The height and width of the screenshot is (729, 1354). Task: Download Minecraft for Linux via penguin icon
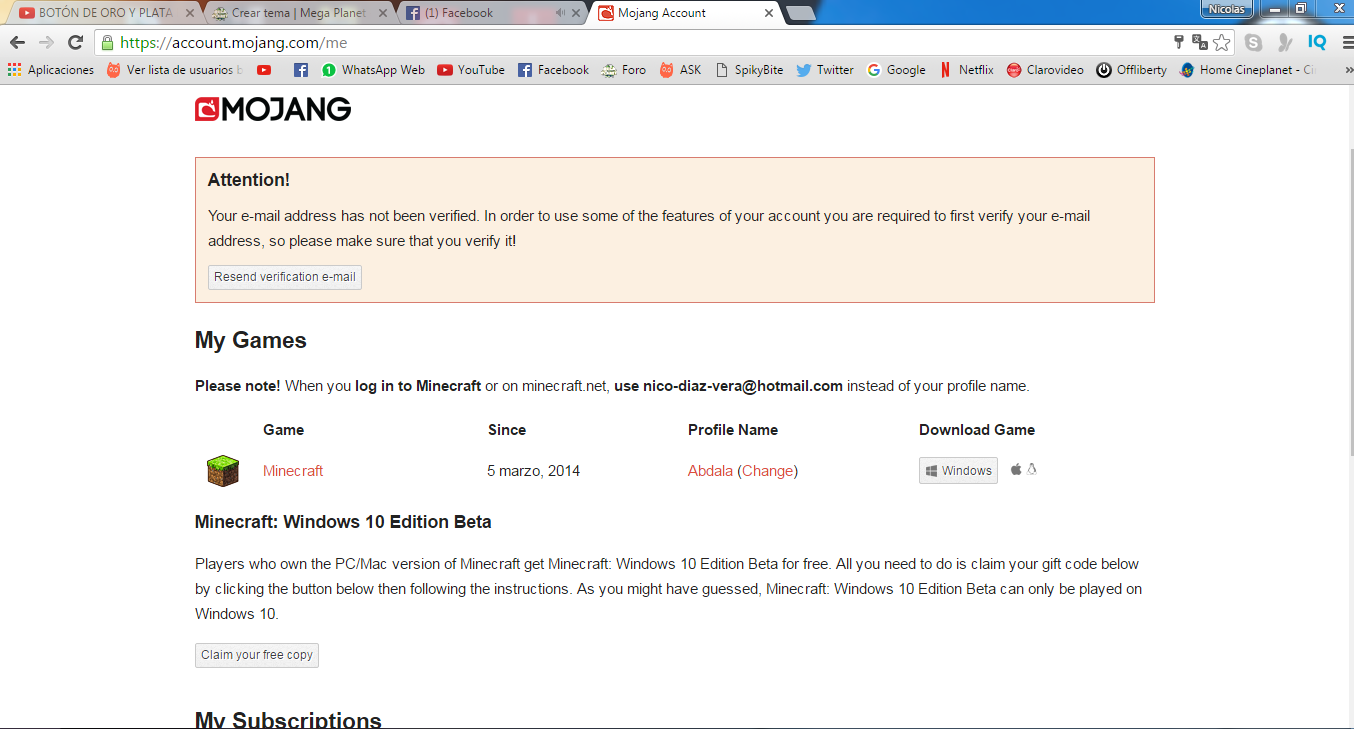(x=1032, y=469)
